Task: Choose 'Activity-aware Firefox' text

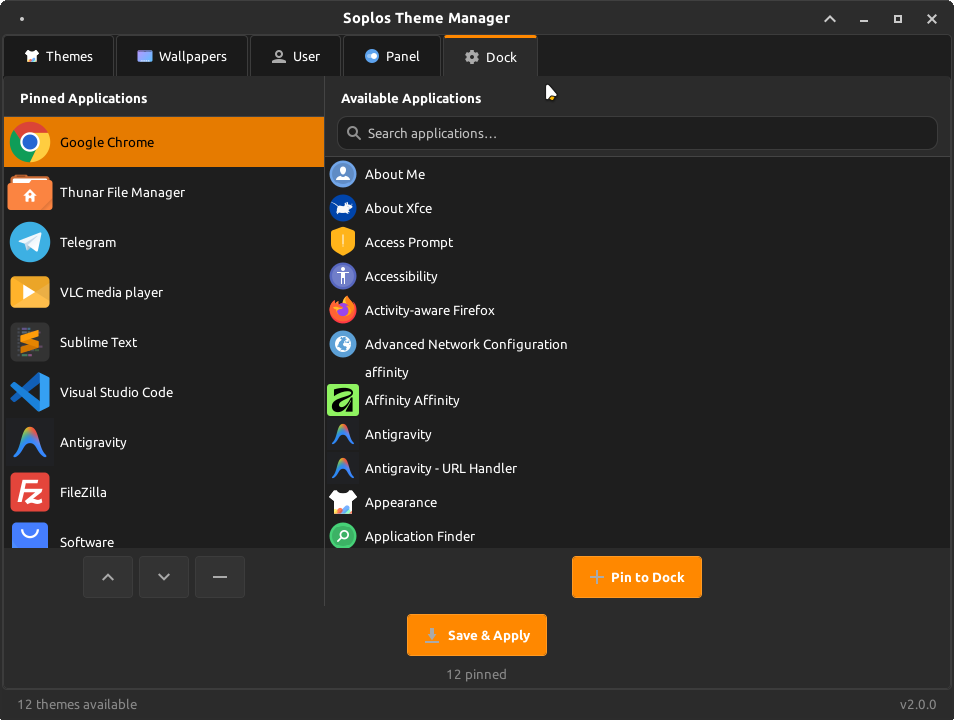Action: point(430,310)
